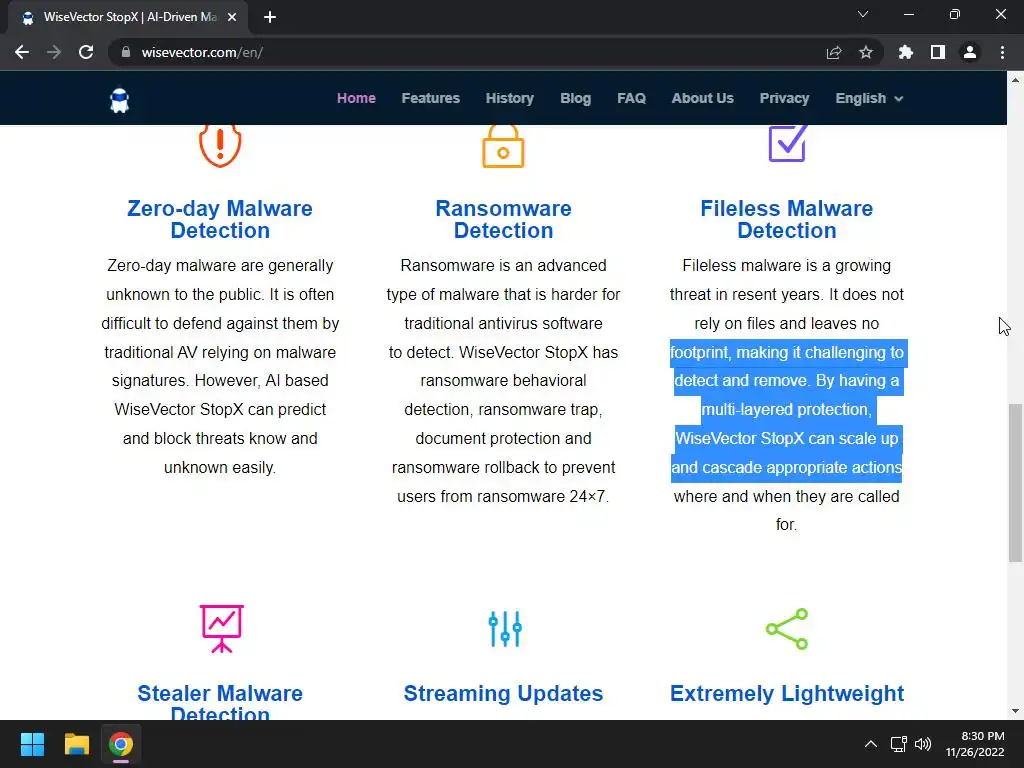View site security lock info
The width and height of the screenshot is (1024, 768).
[x=126, y=52]
